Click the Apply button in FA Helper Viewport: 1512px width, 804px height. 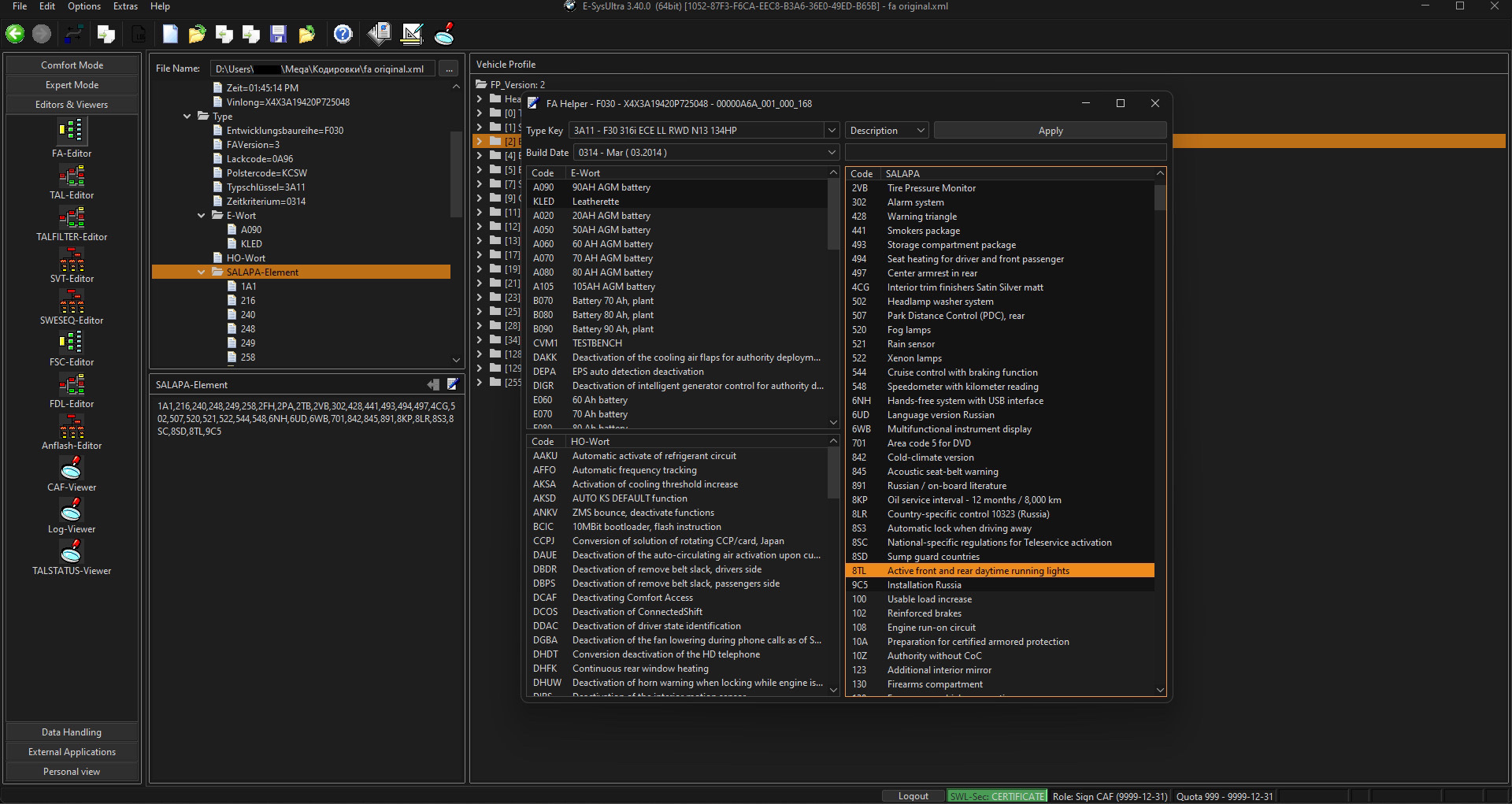coord(1050,131)
